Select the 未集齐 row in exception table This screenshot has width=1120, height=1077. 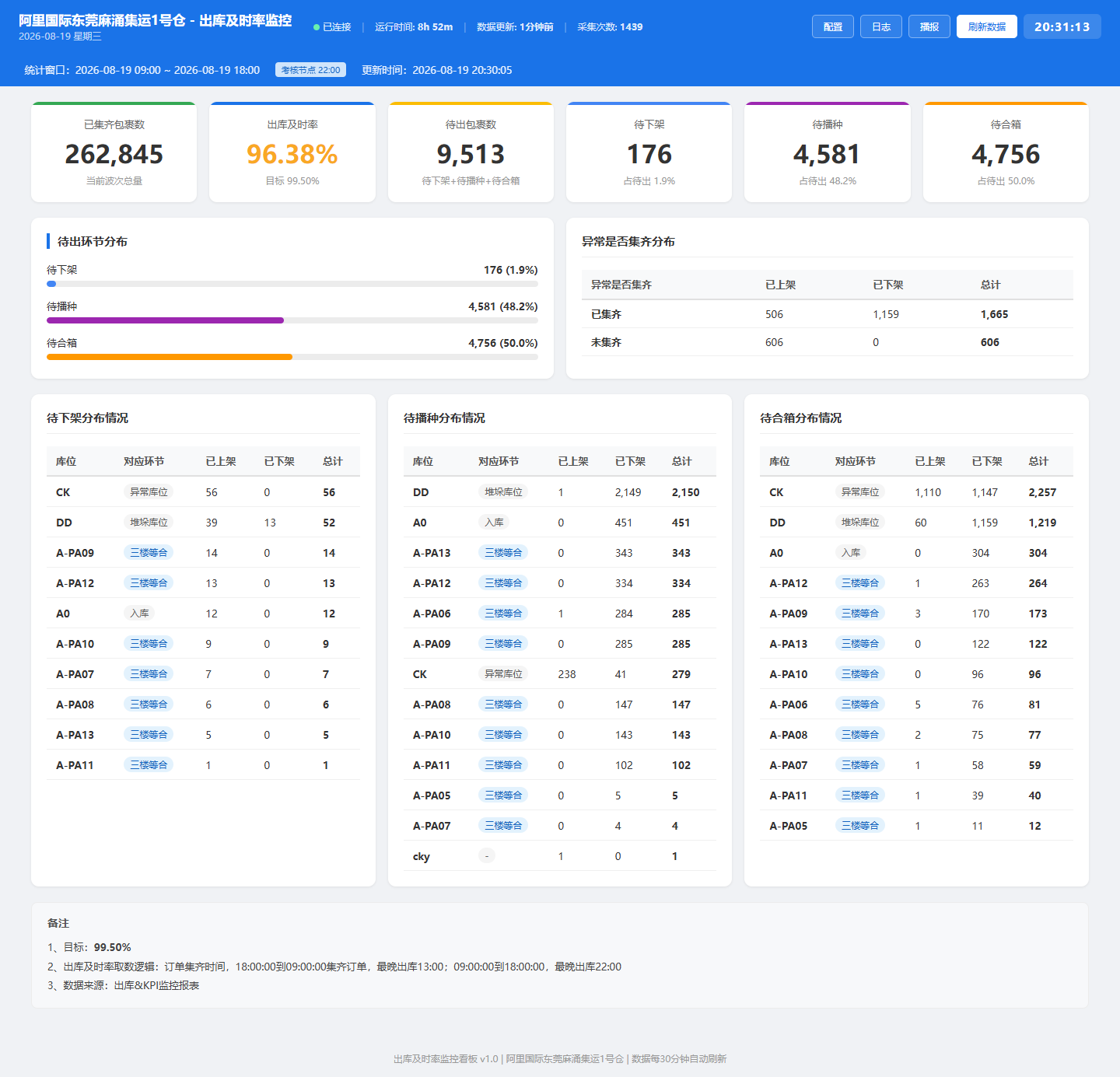coord(828,342)
